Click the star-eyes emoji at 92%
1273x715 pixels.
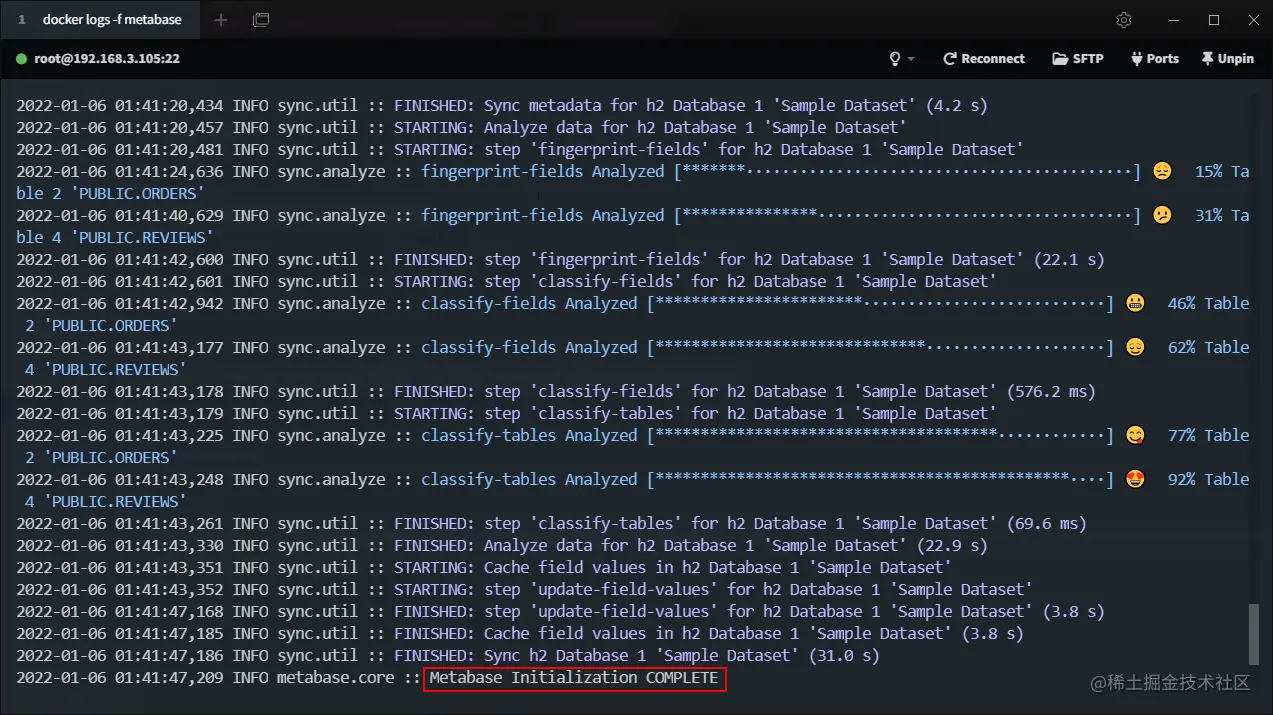point(1135,479)
